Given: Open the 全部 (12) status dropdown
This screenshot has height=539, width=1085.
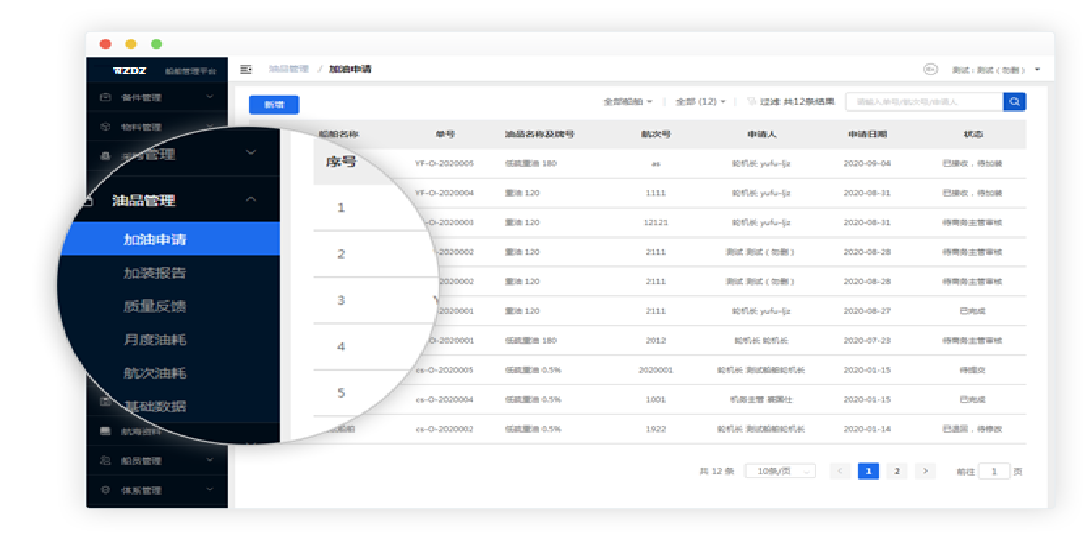Looking at the screenshot, I should coord(700,102).
